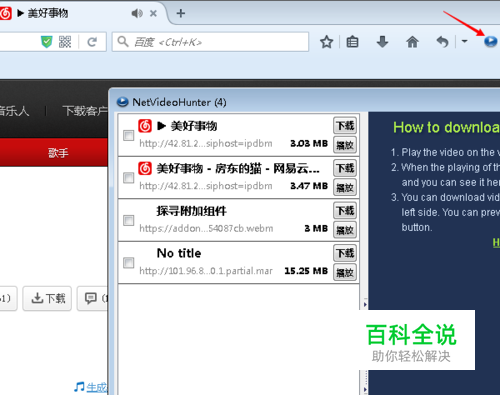500x395 pixels.
Task: Reload the page with refresh icon
Action: (x=92, y=42)
